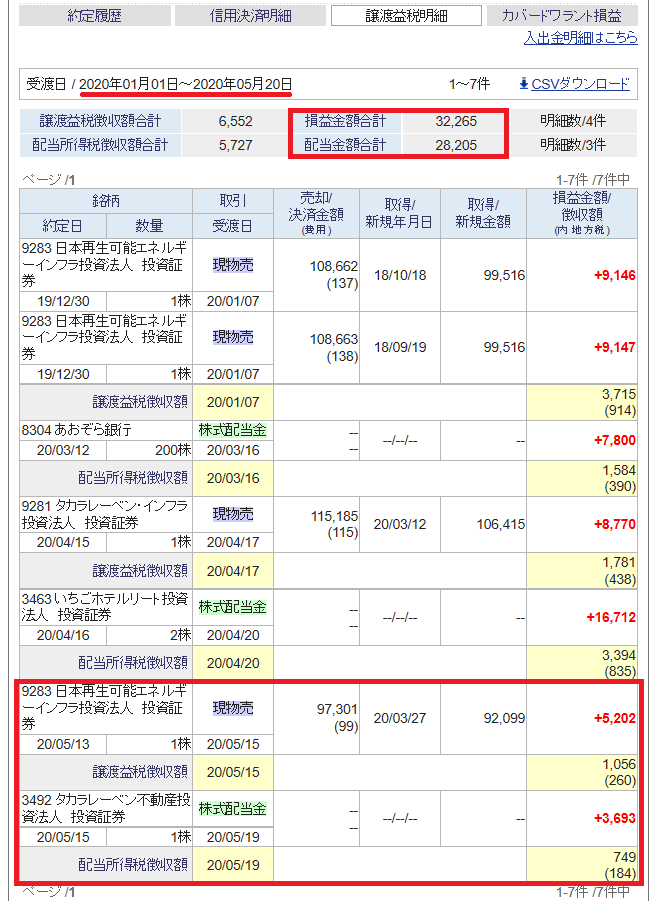Click sale amount 97,301

click(337, 710)
